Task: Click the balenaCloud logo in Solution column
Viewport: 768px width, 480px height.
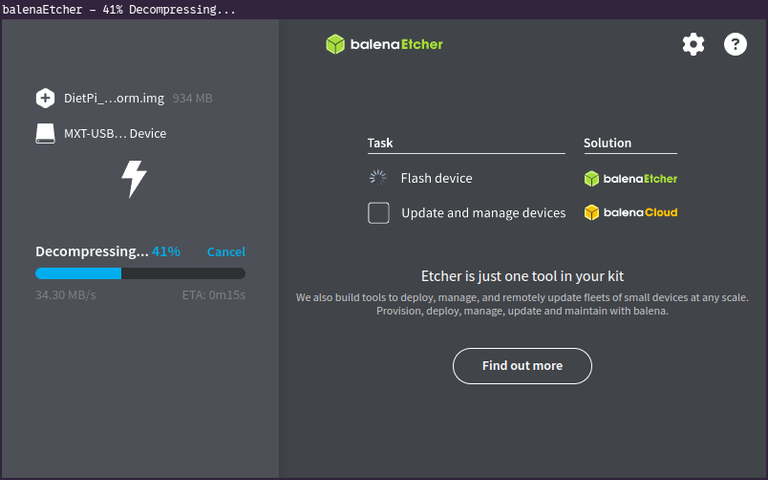Action: coord(630,213)
